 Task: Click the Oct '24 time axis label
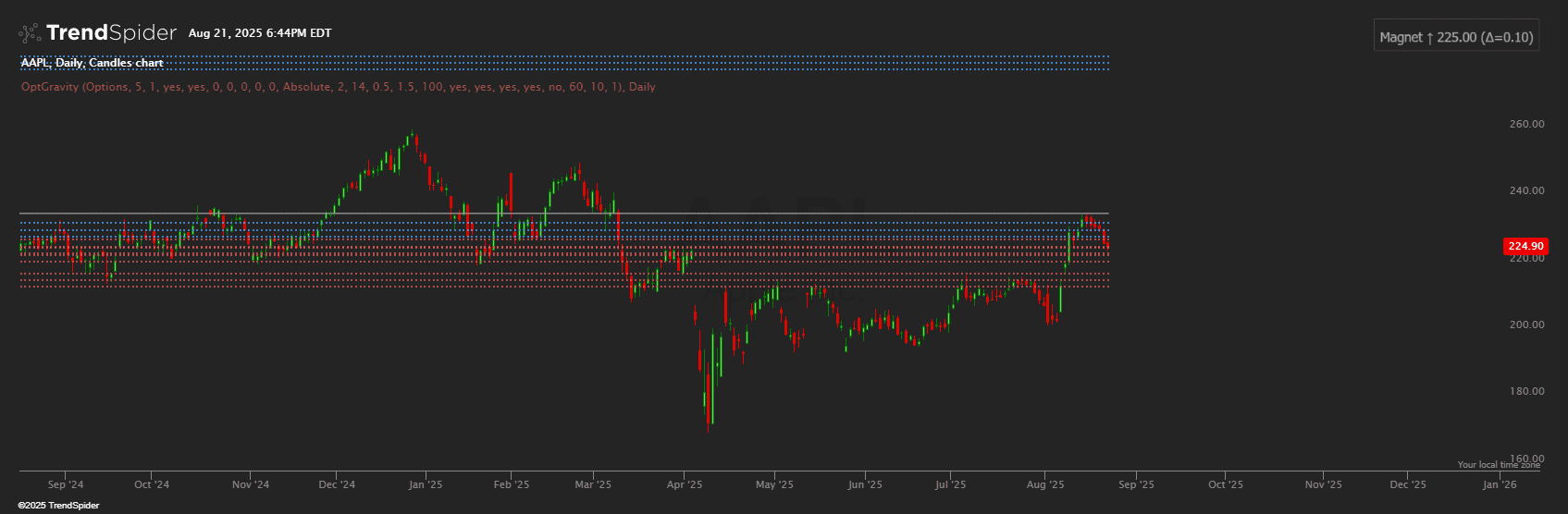pyautogui.click(x=152, y=484)
